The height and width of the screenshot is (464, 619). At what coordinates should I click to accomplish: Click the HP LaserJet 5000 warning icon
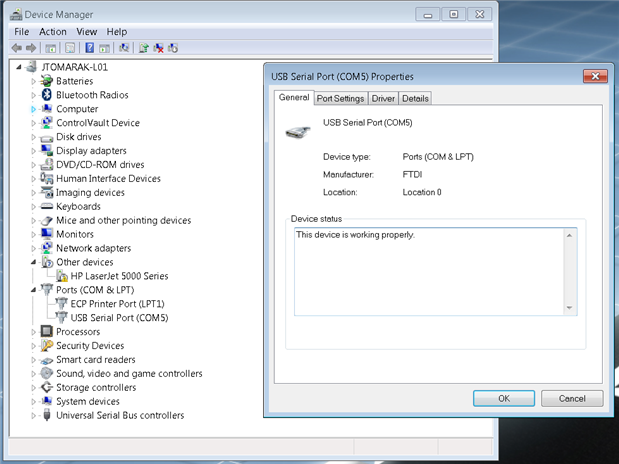(x=62, y=276)
